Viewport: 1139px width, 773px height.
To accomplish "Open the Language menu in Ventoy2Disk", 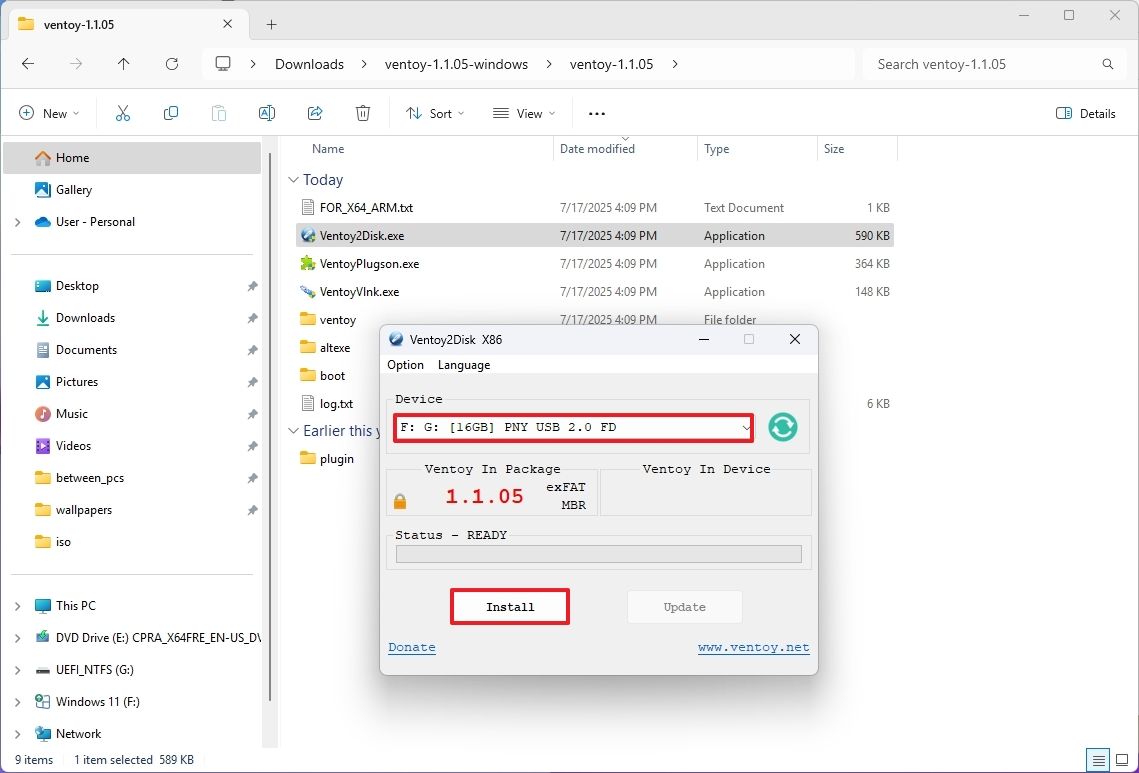I will tap(463, 365).
